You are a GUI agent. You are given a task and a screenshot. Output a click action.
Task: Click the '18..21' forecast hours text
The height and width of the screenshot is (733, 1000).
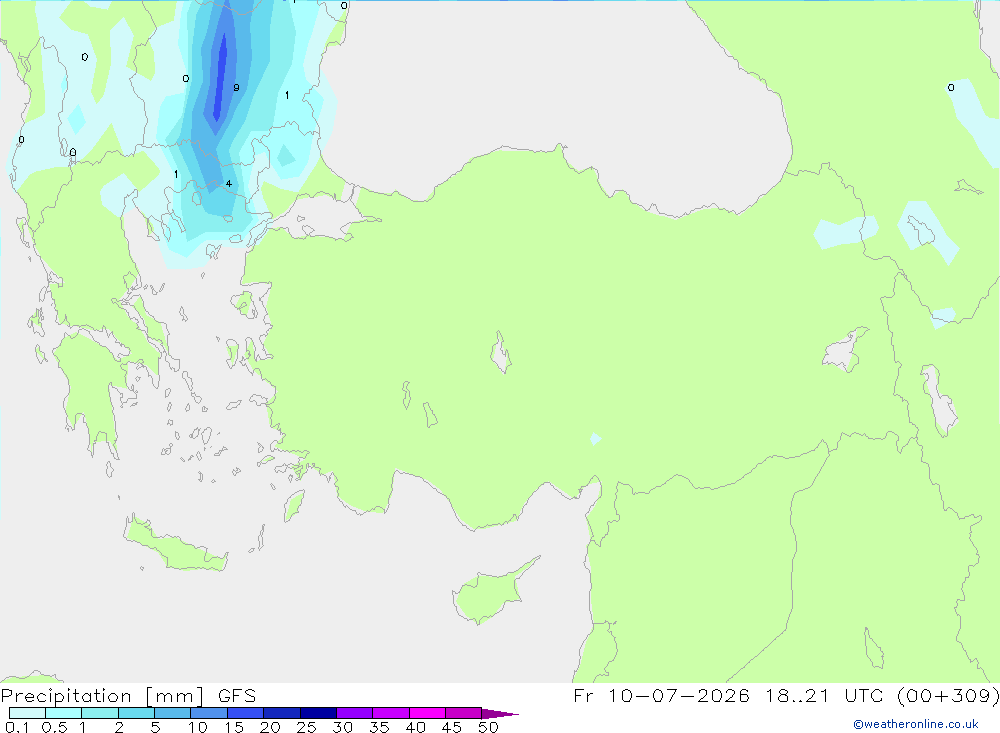tap(797, 696)
